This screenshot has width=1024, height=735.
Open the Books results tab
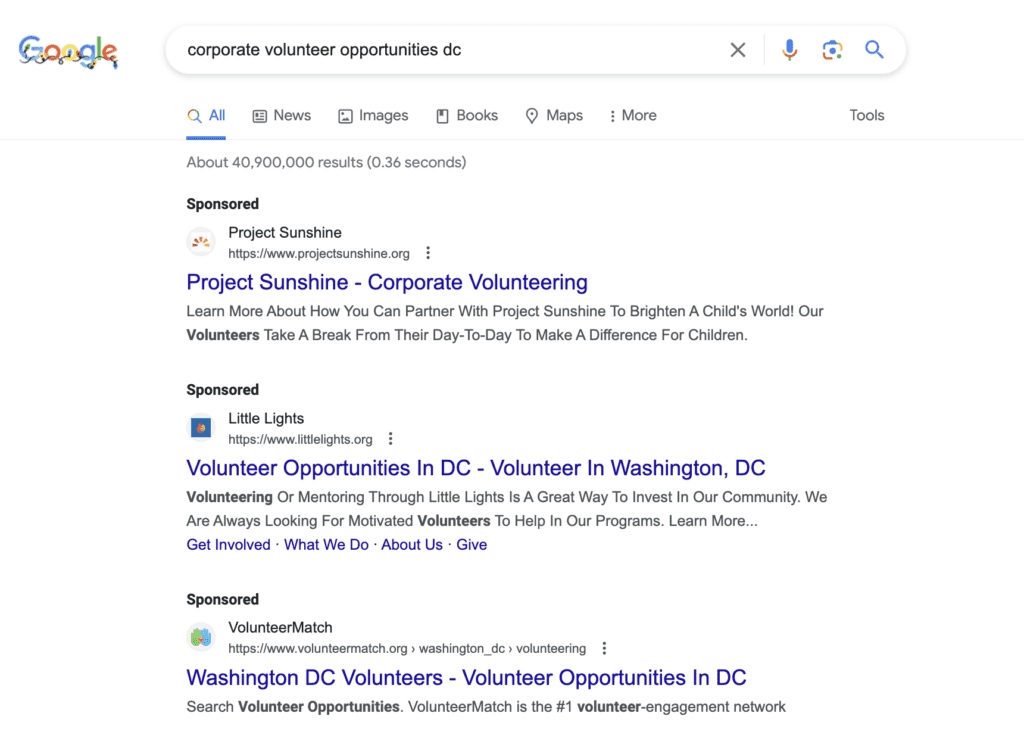pyautogui.click(x=467, y=116)
